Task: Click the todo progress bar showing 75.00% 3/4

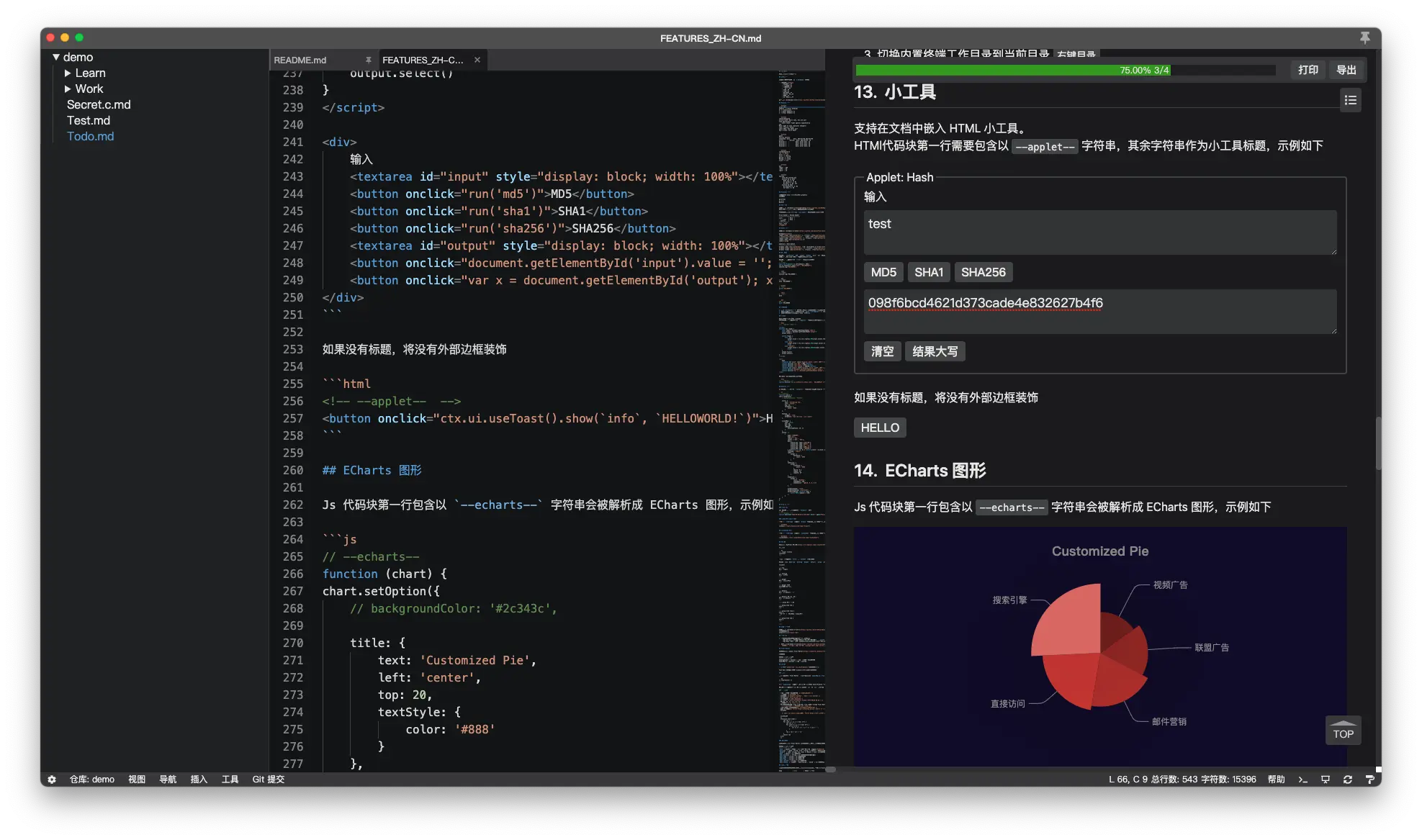Action: click(x=1065, y=70)
